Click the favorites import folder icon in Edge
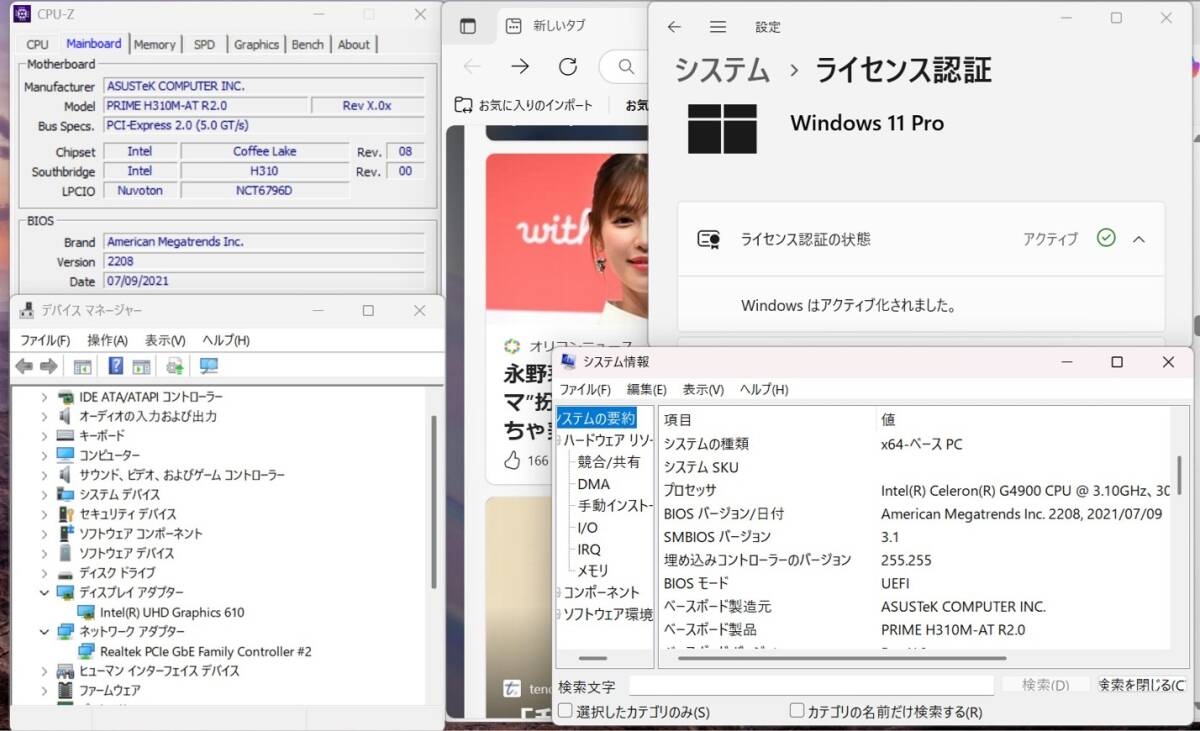This screenshot has height=731, width=1200. click(464, 105)
